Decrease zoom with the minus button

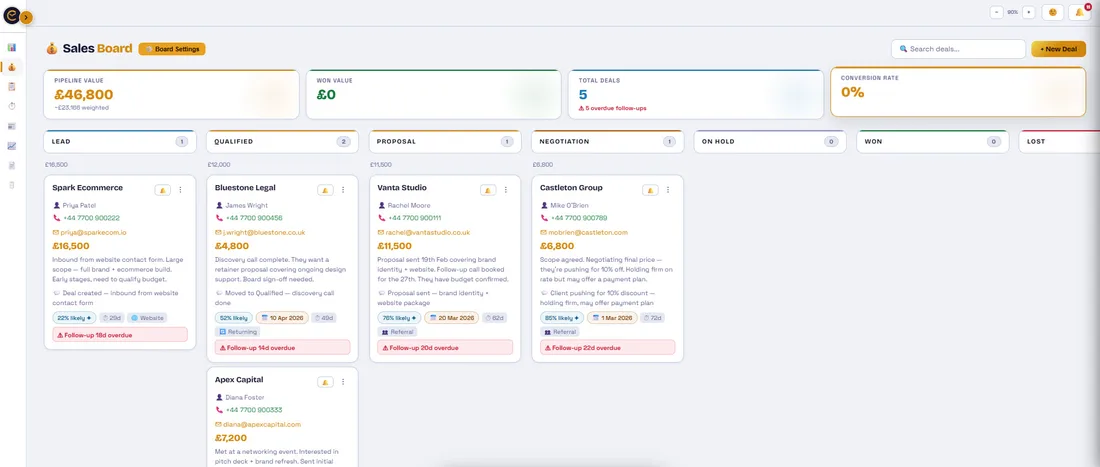coord(996,12)
